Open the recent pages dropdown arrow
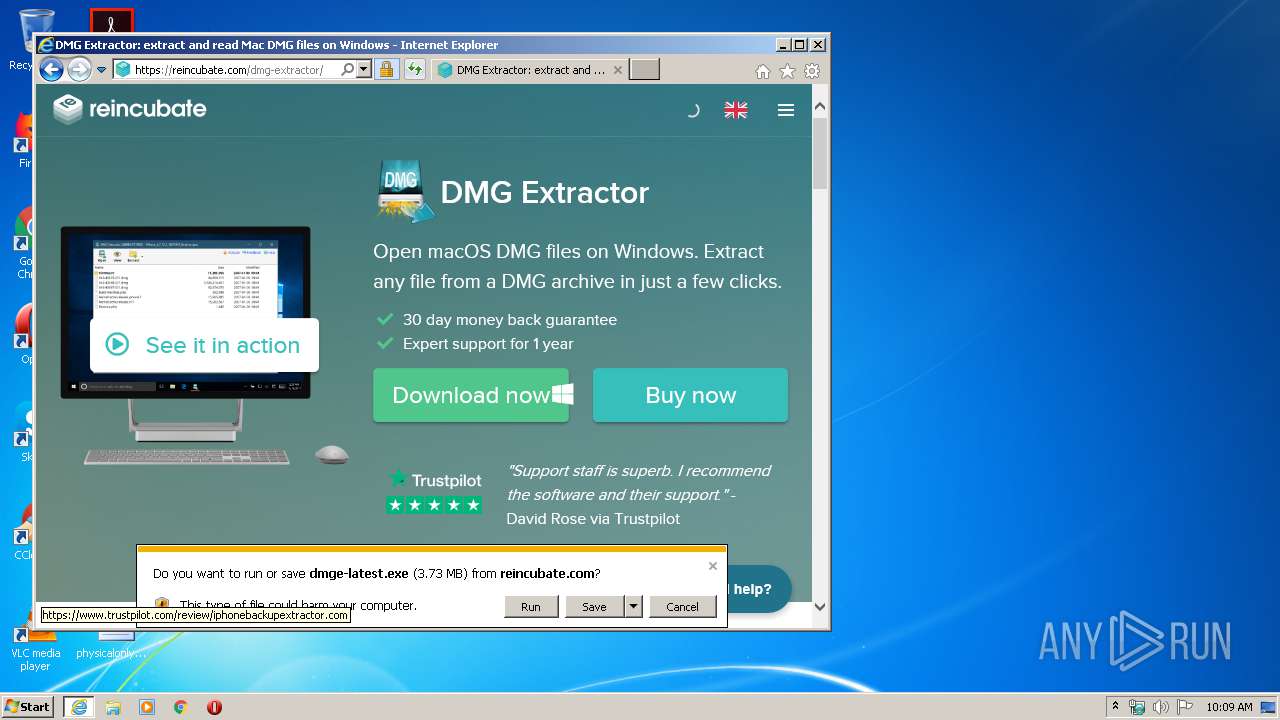Viewport: 1280px width, 720px height. click(101, 70)
